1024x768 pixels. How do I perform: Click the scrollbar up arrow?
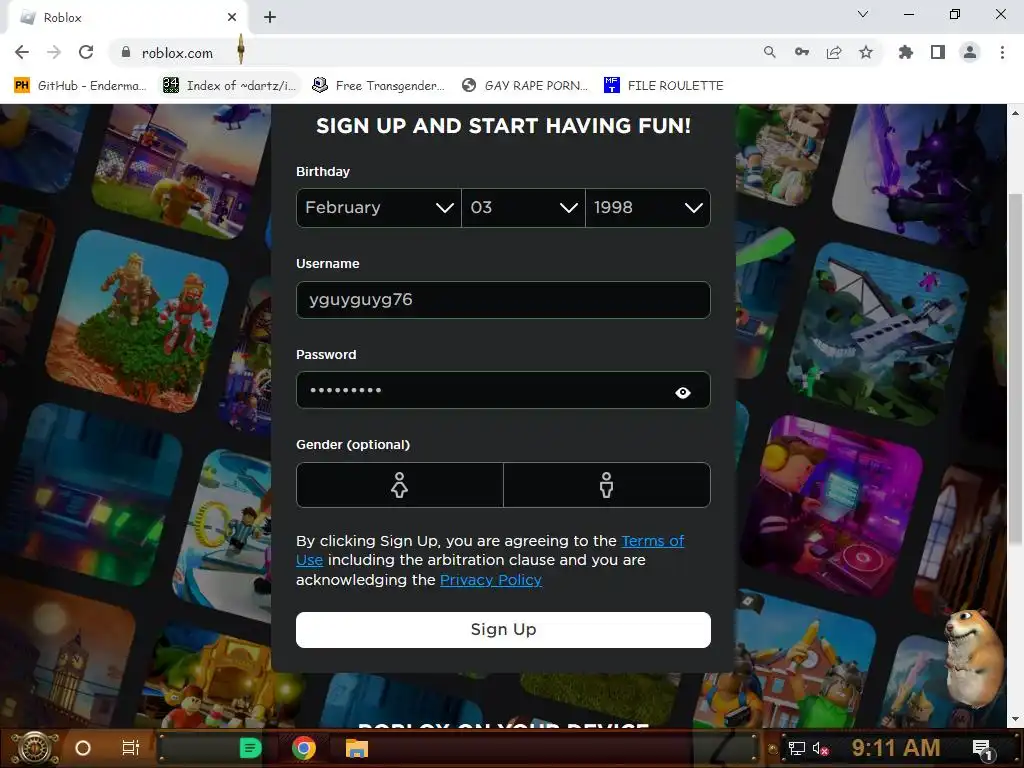pos(1015,113)
